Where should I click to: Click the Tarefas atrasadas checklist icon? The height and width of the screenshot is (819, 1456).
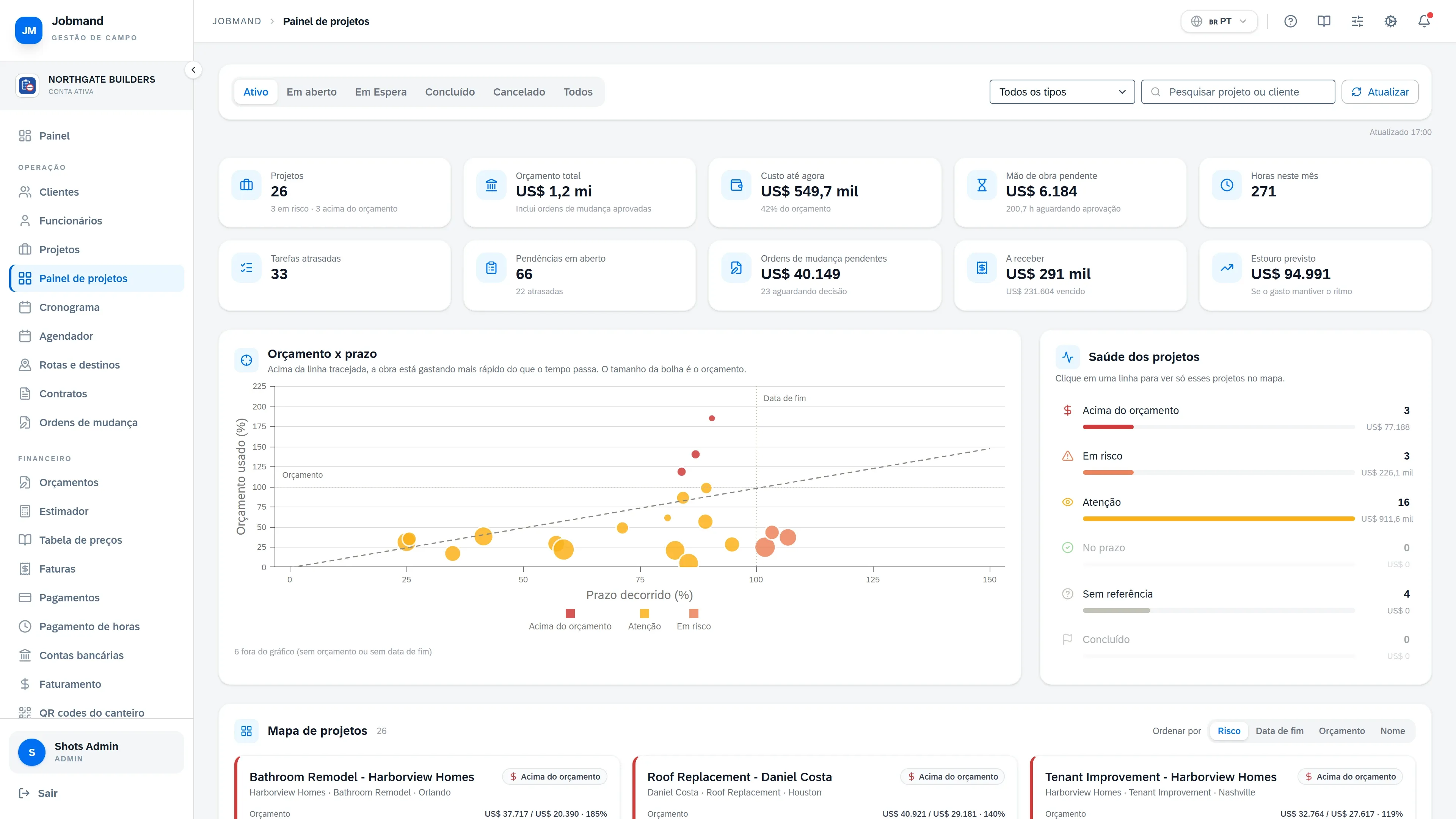(246, 267)
